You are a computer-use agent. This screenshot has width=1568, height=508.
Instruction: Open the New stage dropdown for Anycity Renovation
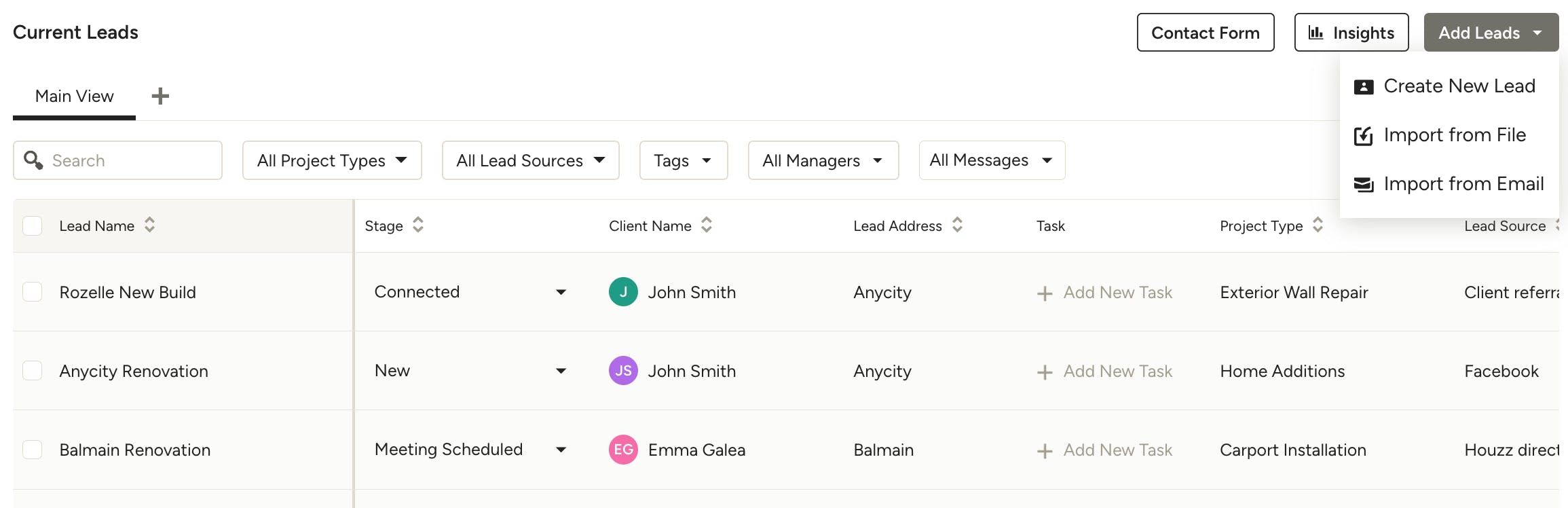[x=471, y=371]
